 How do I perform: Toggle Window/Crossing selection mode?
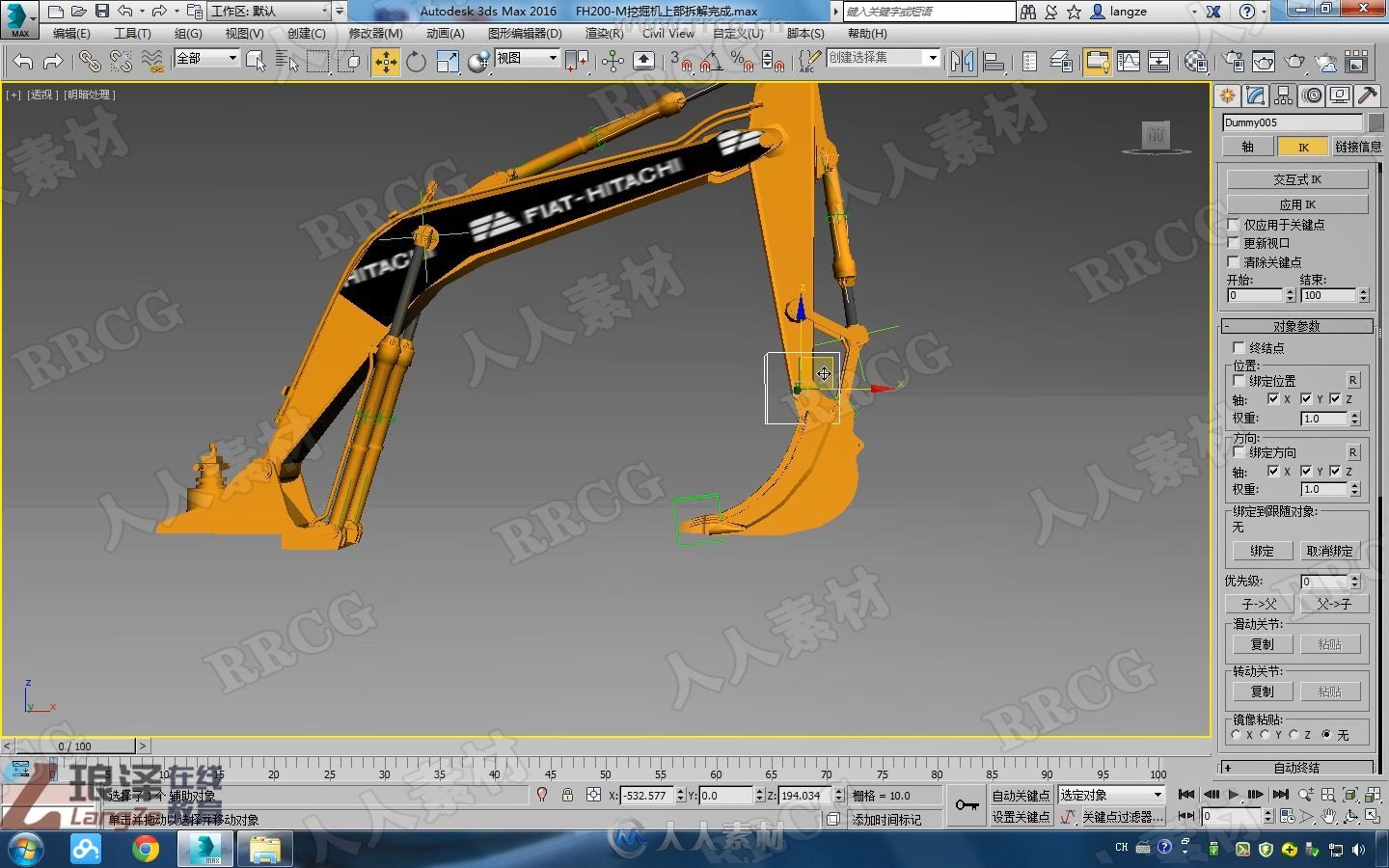tap(349, 62)
